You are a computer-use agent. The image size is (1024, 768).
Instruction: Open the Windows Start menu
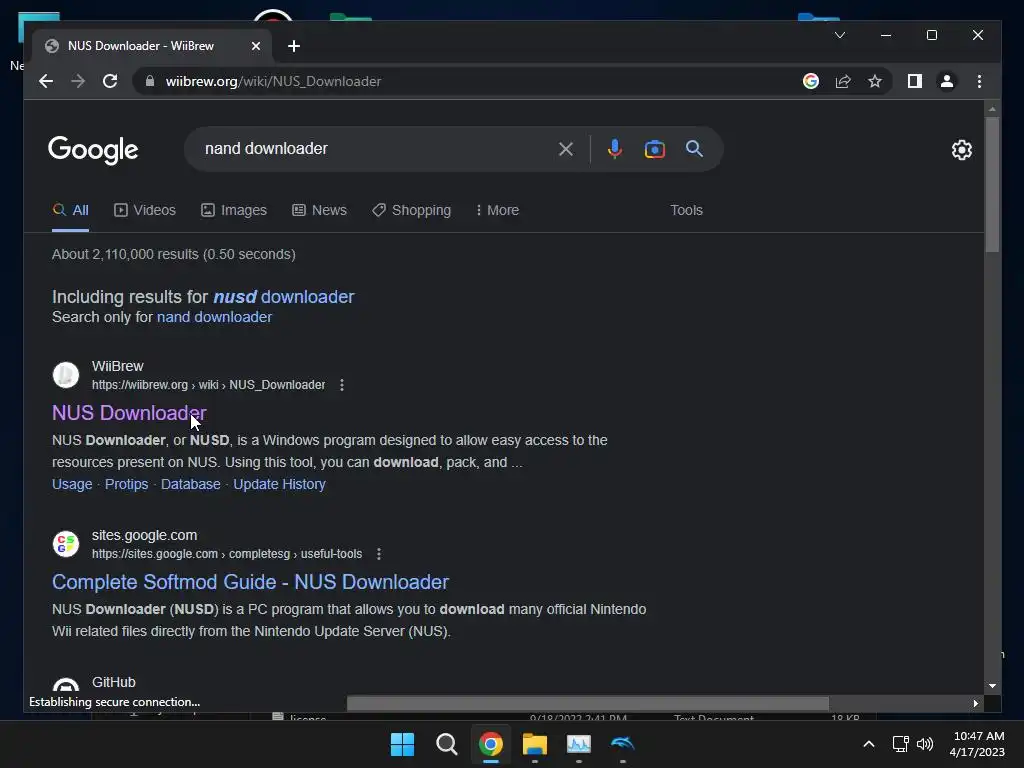click(x=402, y=744)
